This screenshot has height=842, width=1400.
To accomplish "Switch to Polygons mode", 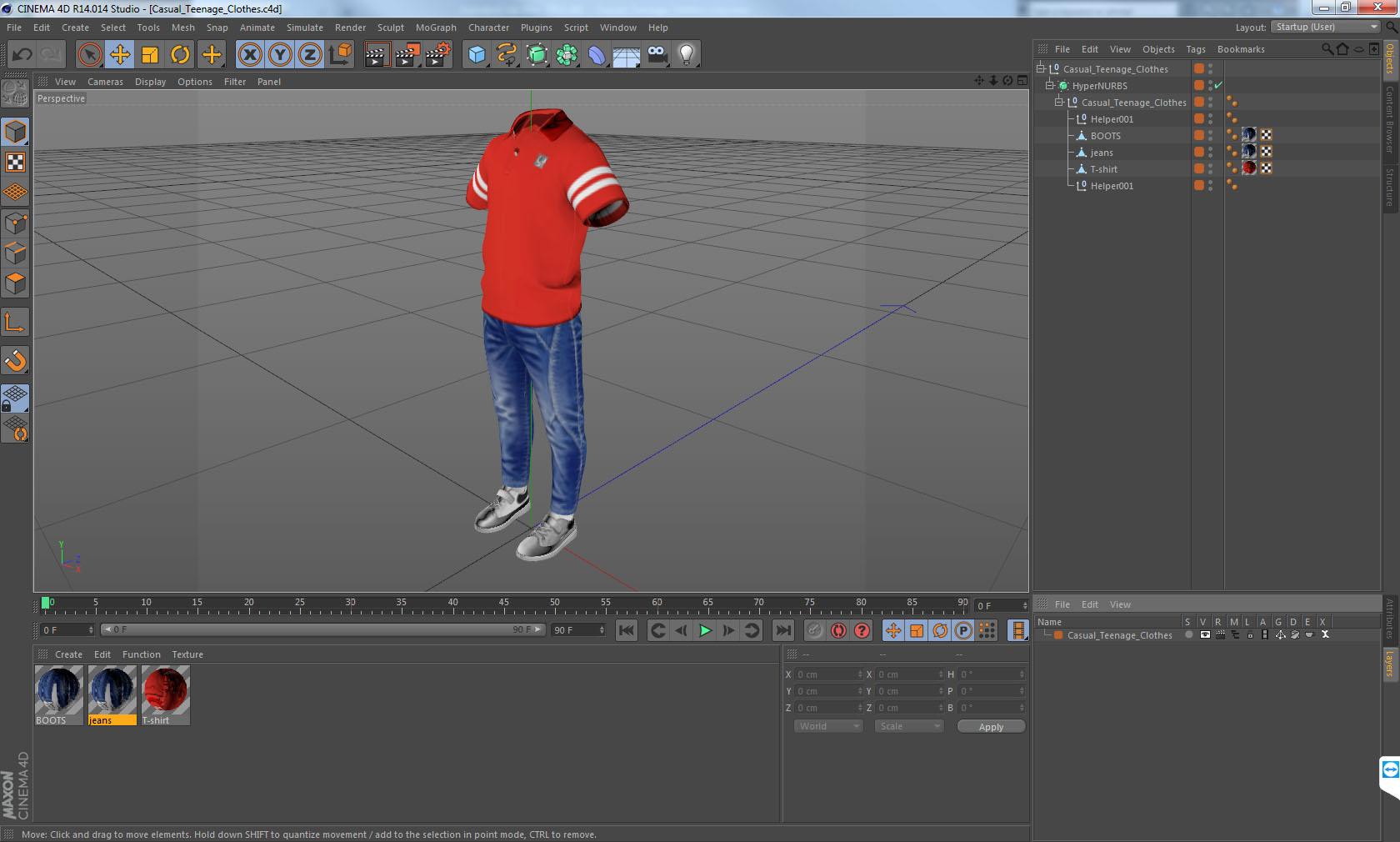I will [x=16, y=283].
